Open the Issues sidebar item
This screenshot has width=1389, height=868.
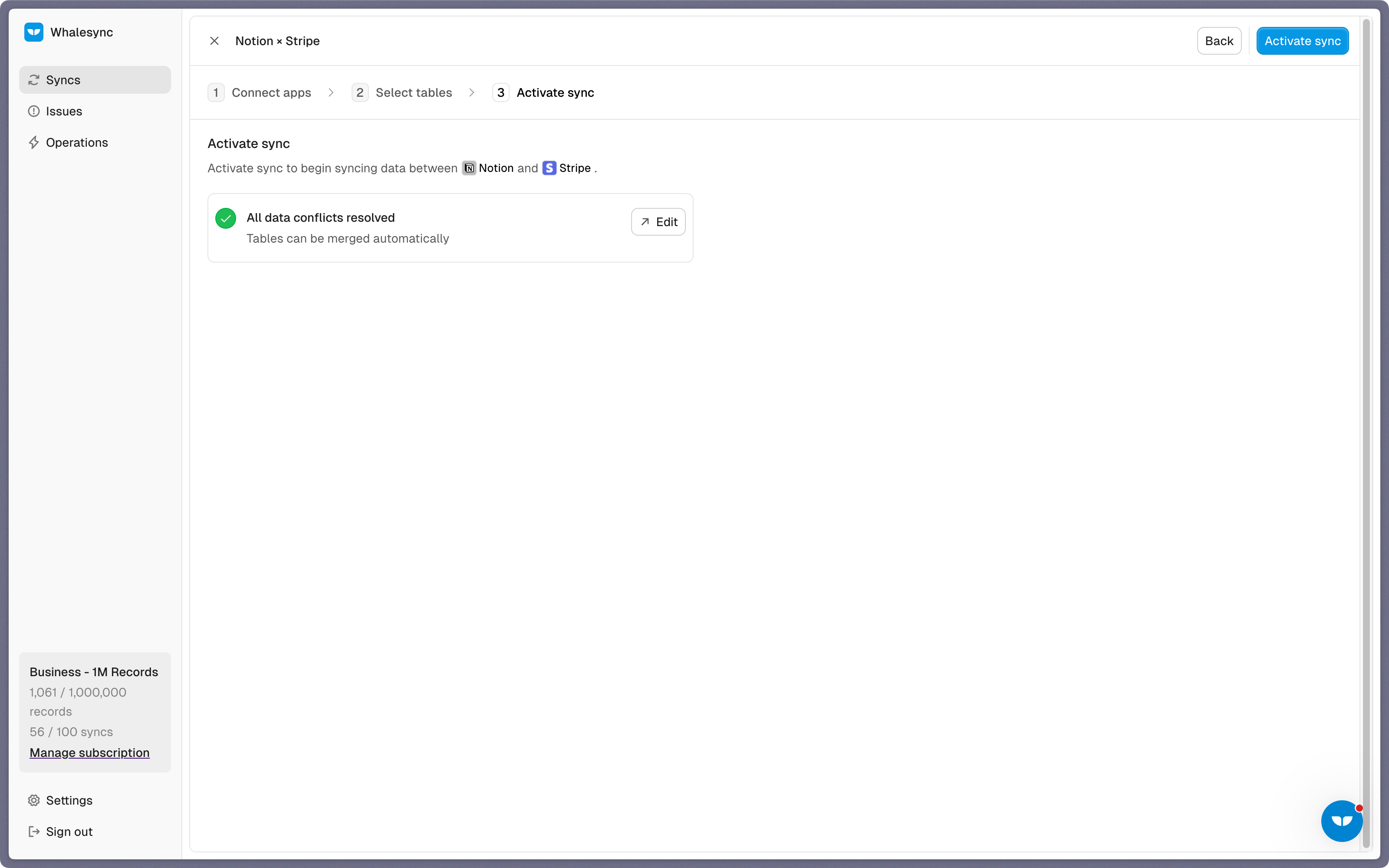(95, 112)
